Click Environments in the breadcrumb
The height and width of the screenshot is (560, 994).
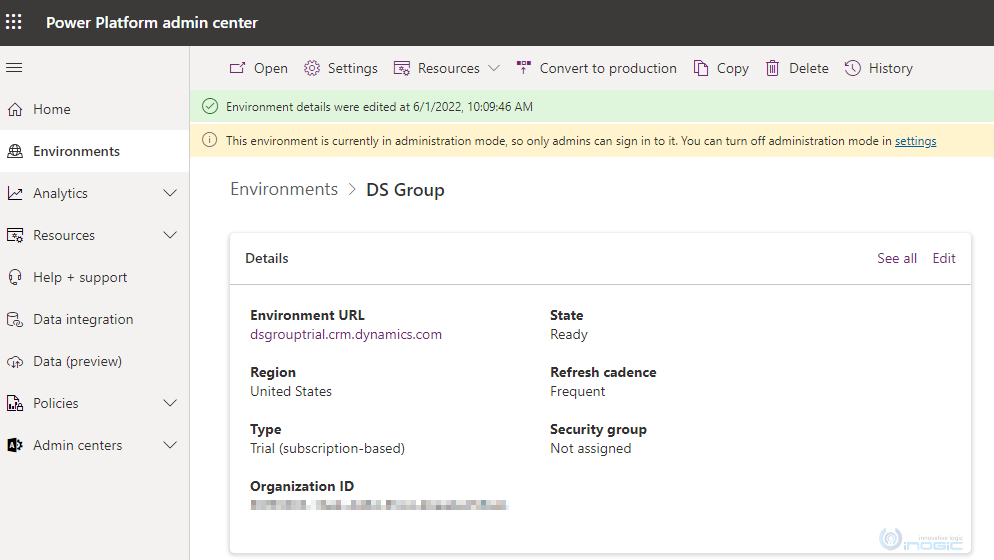tap(284, 189)
